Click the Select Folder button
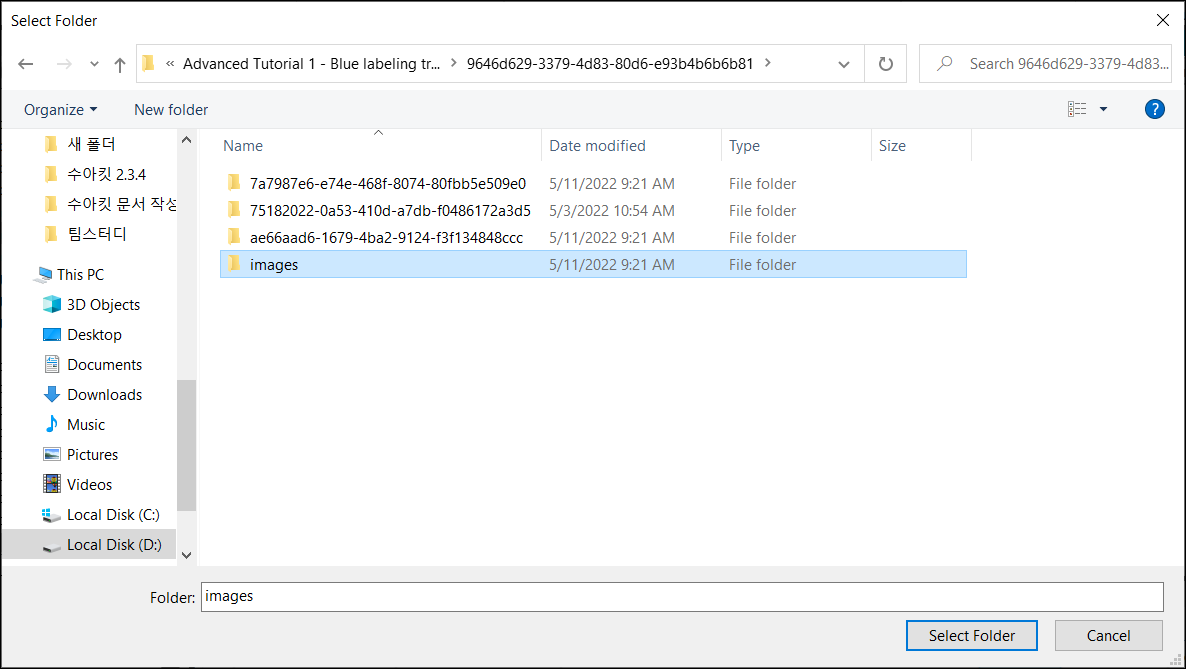The width and height of the screenshot is (1186, 669). (971, 636)
